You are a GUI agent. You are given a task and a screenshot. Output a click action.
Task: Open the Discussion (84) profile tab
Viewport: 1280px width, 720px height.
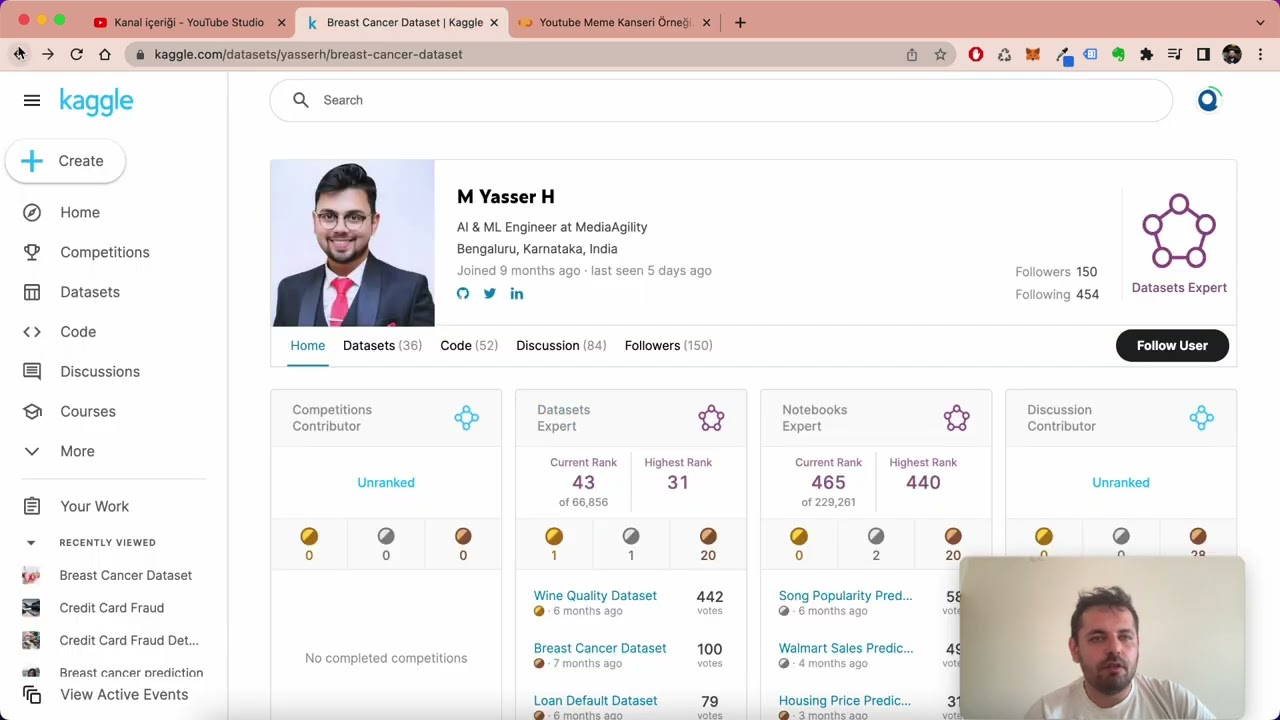coord(561,345)
